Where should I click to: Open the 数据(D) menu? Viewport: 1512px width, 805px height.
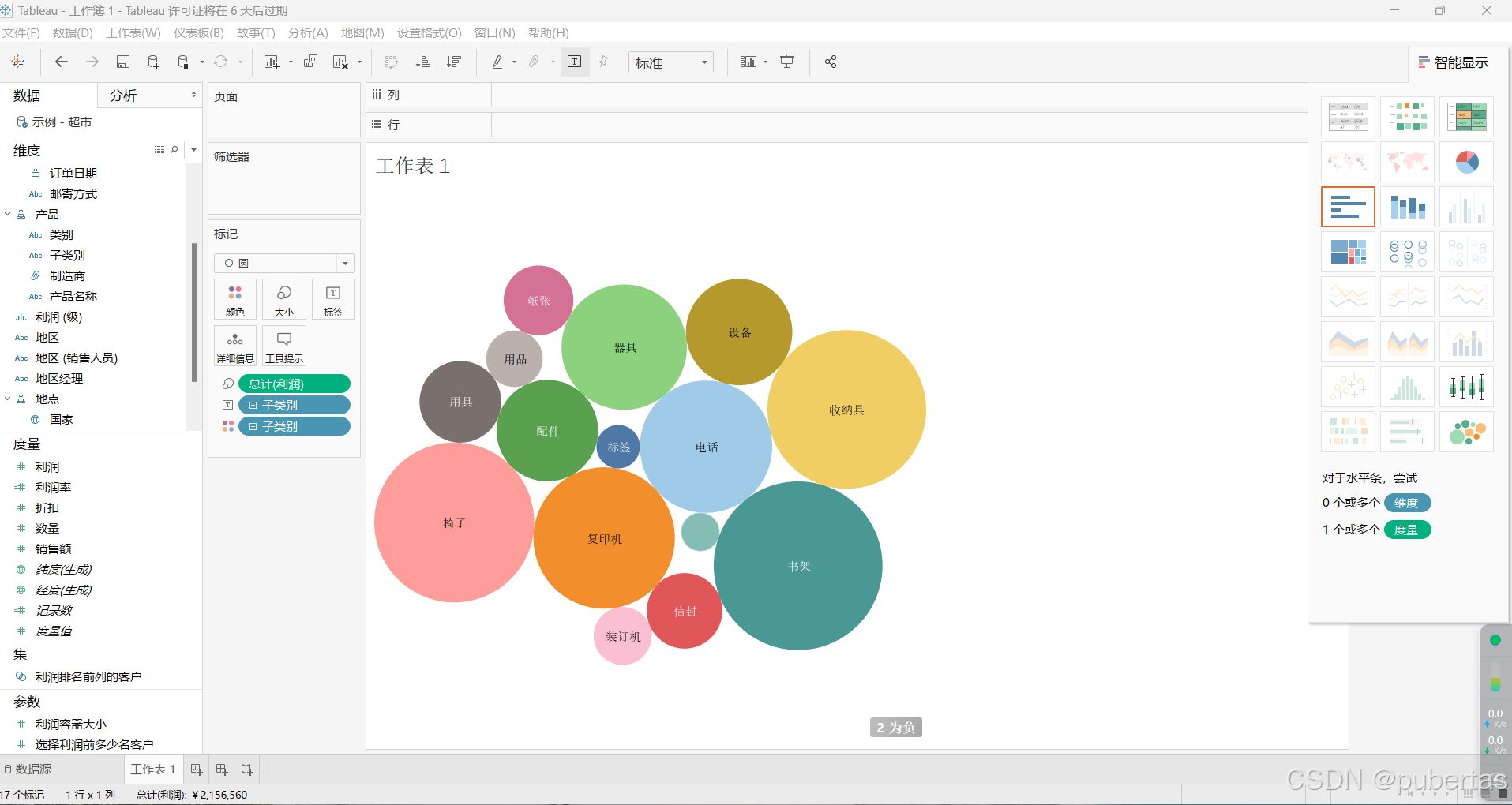[73, 32]
